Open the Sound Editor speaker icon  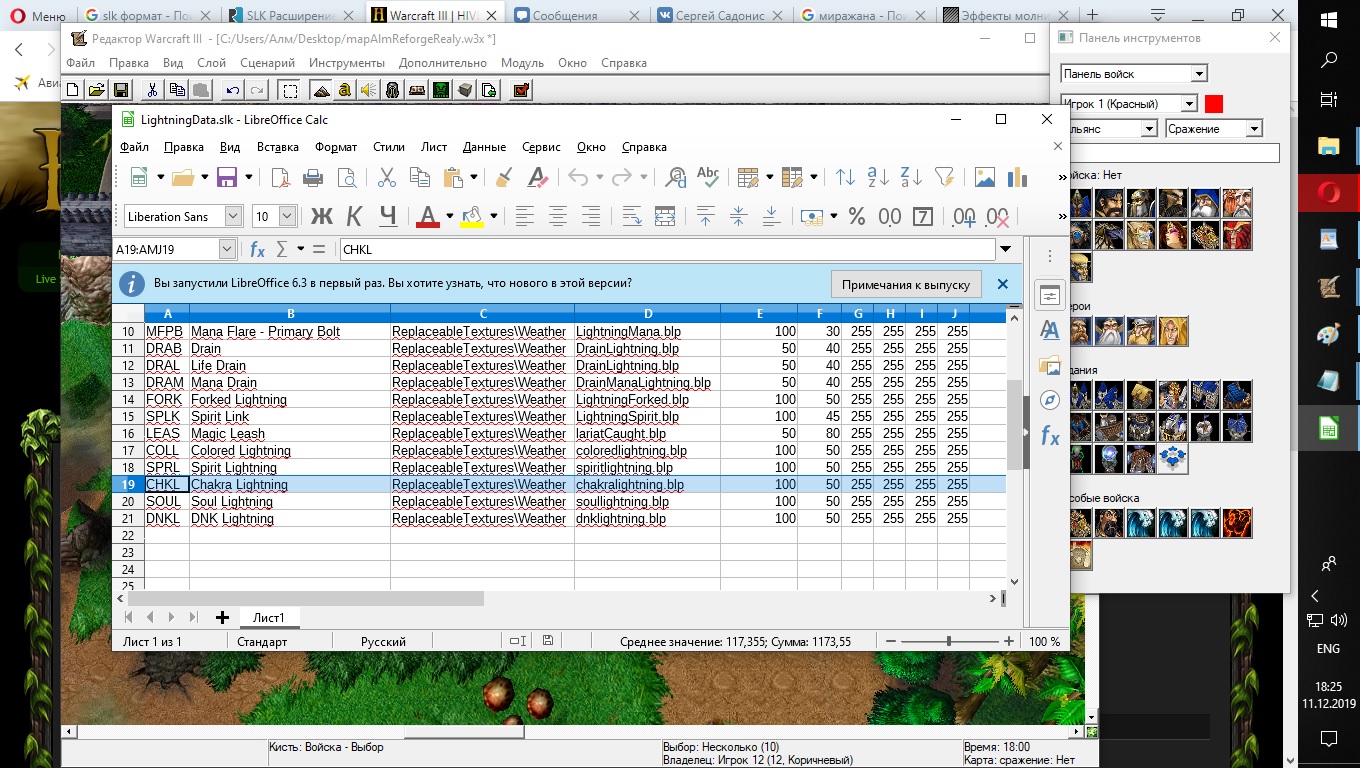tap(368, 90)
